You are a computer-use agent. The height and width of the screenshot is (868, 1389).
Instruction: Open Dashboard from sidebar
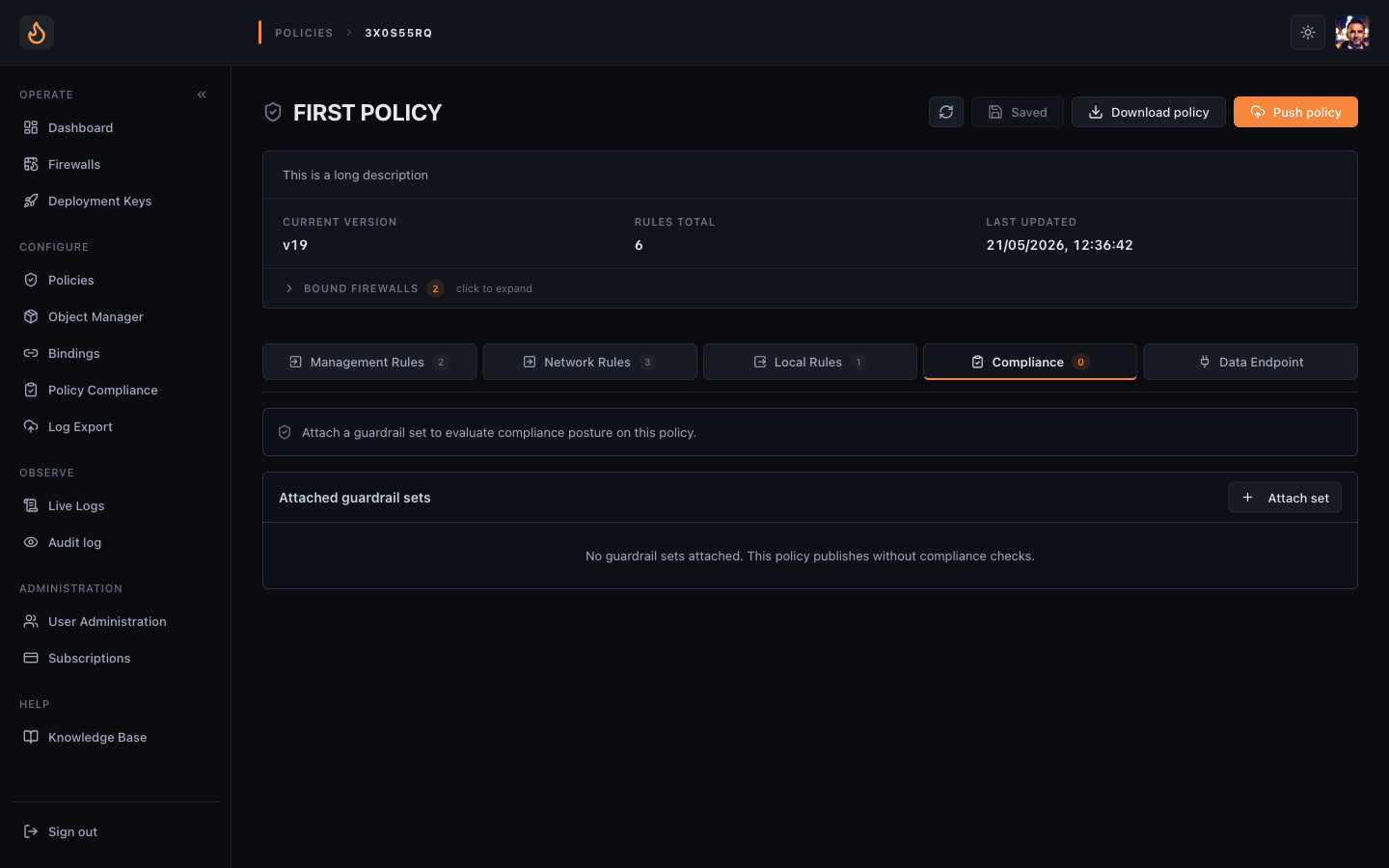tap(115, 127)
